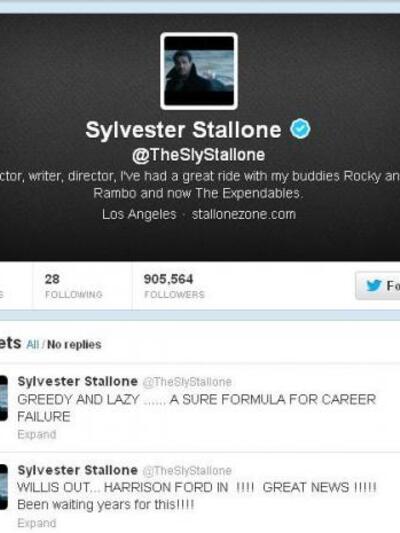Screen dimensions: 400x533
Task: Switch to the All tweets filter
Action: [x=33, y=344]
